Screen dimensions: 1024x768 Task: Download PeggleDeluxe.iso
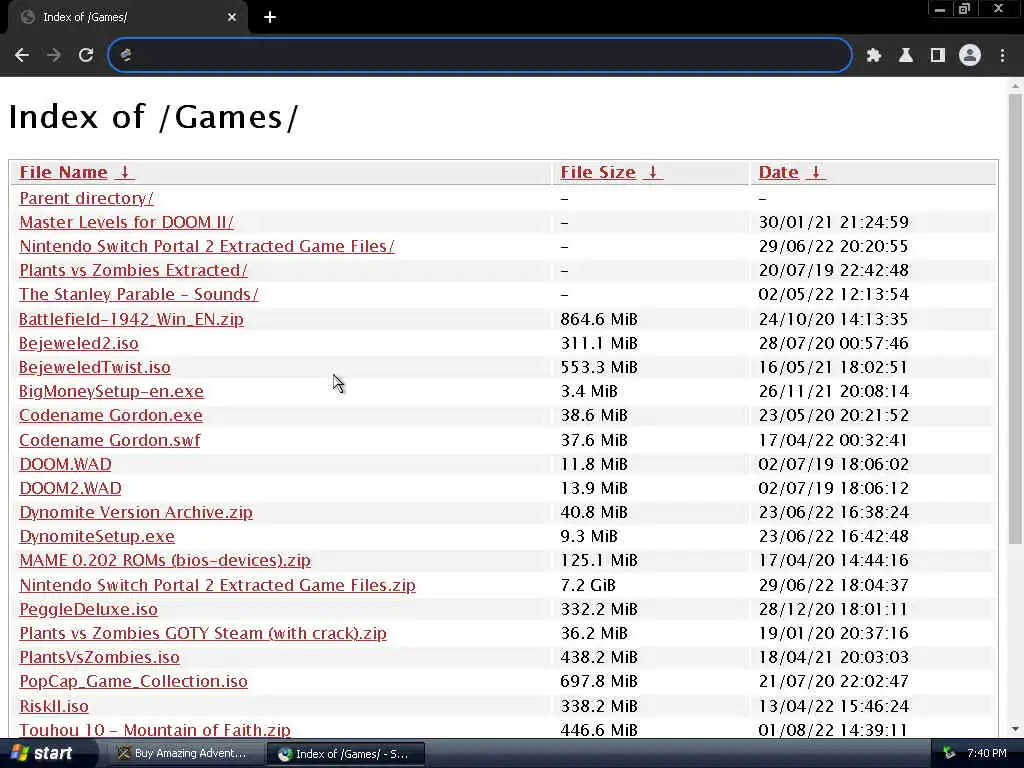88,609
